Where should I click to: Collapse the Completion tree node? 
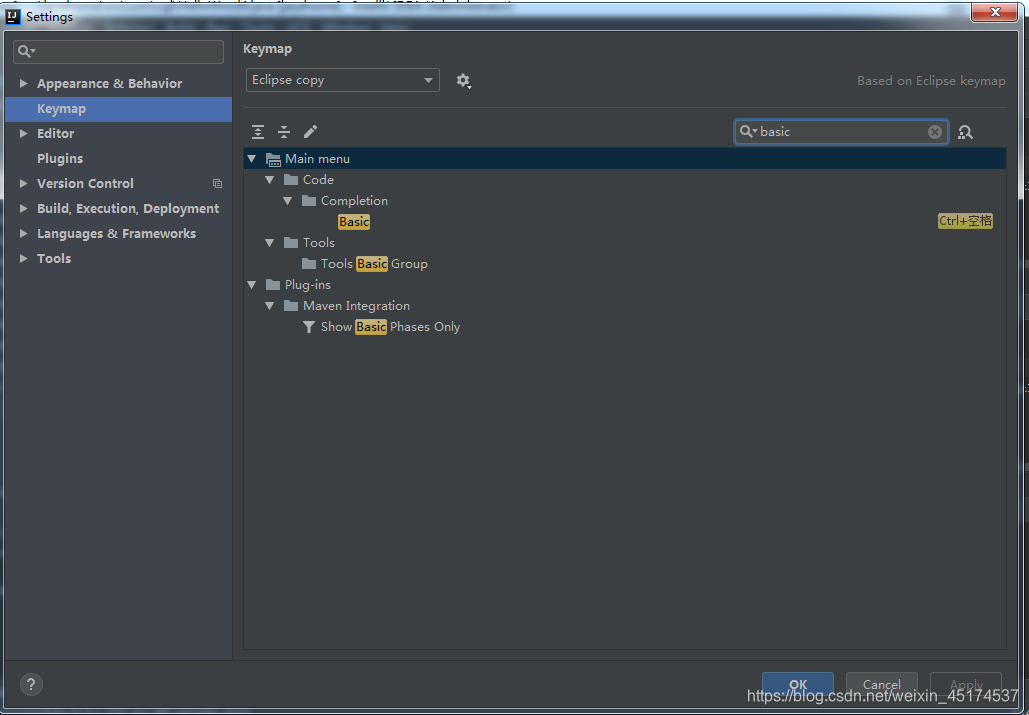[287, 201]
